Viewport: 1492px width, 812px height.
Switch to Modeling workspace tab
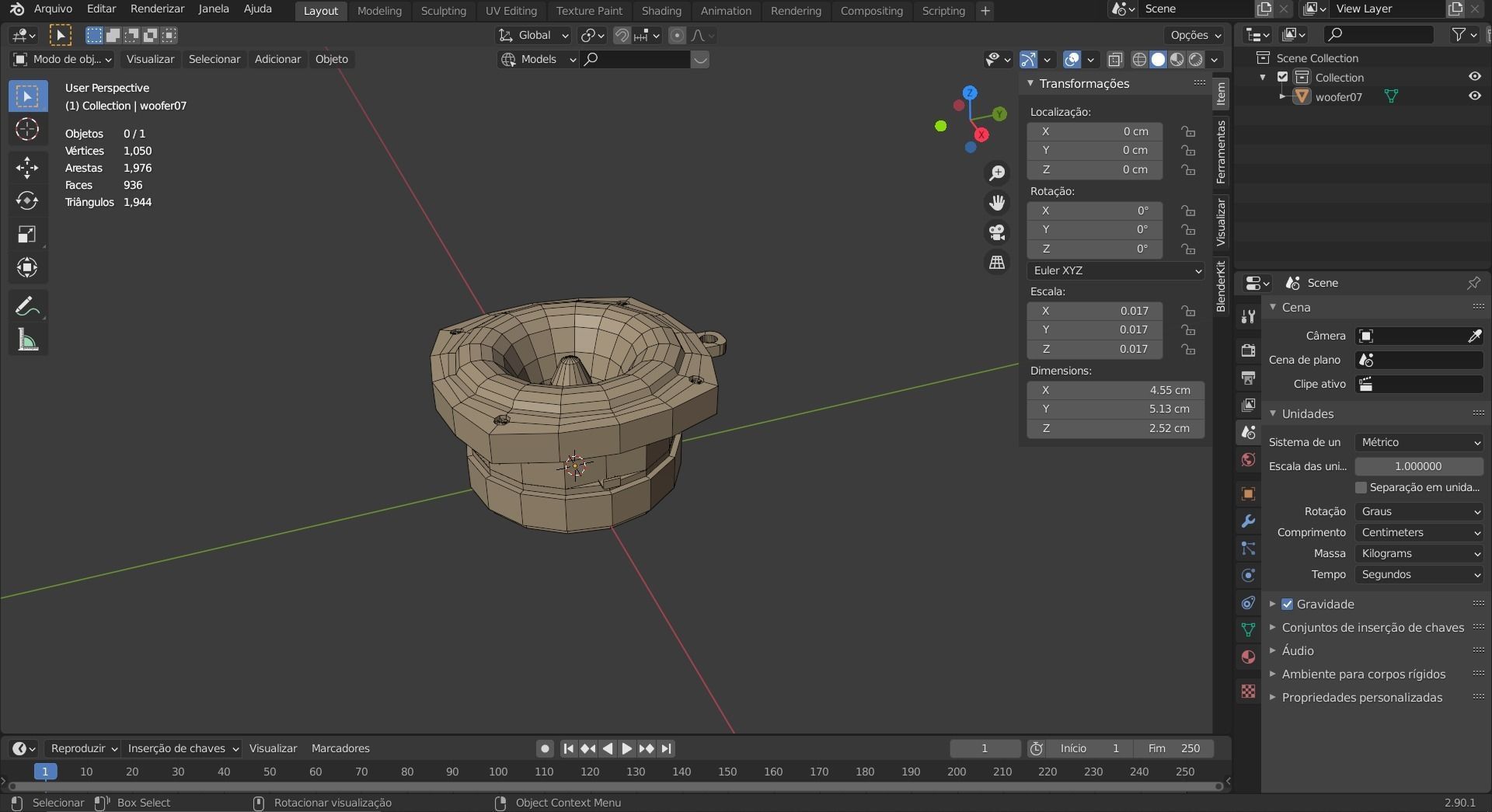(379, 11)
